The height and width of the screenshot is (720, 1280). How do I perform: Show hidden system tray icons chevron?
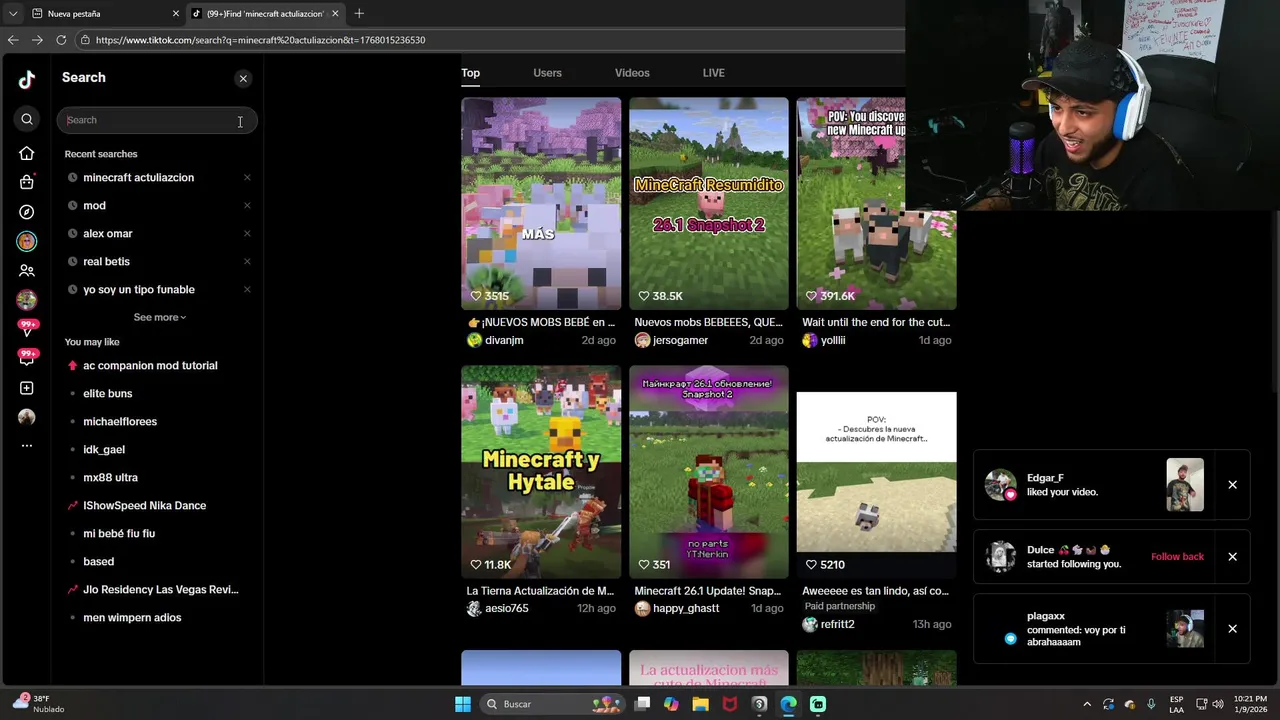1087,704
